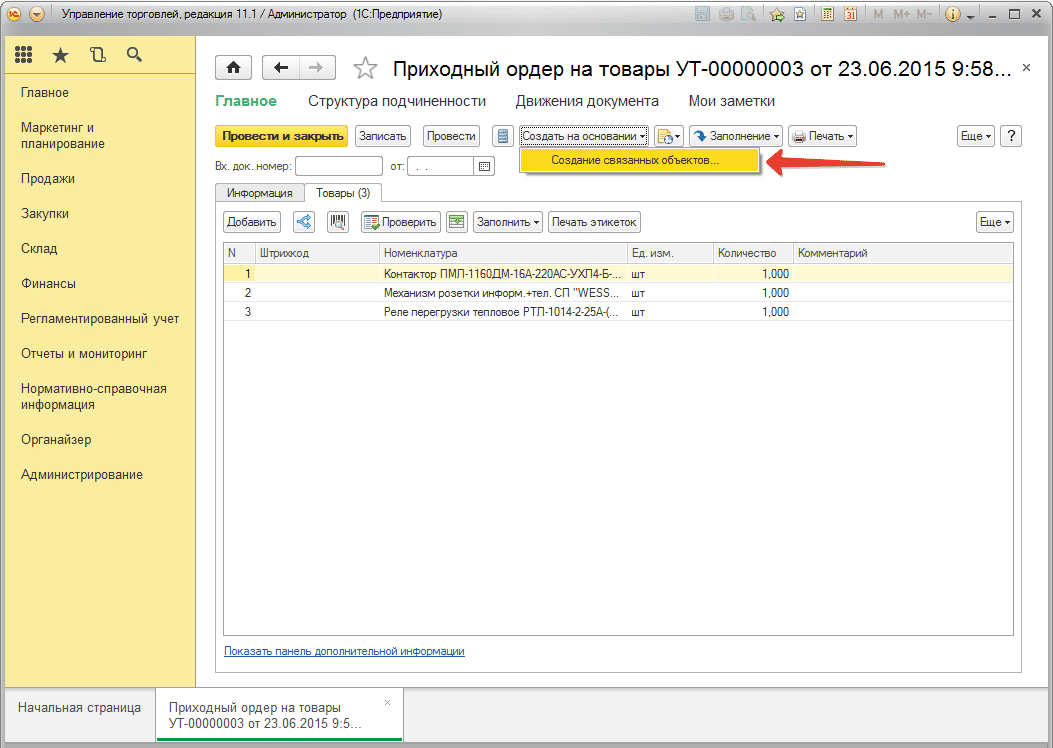Click Показать панель дополнительной информации link
This screenshot has height=748, width=1053.
[344, 651]
